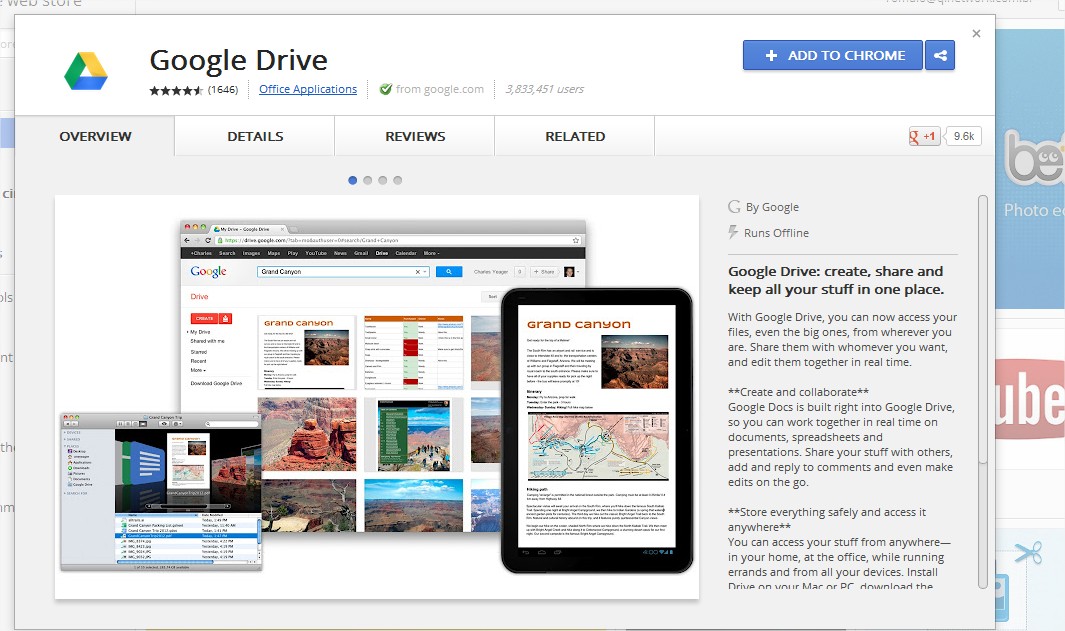Open the Related tab
The height and width of the screenshot is (631, 1065).
tap(575, 136)
